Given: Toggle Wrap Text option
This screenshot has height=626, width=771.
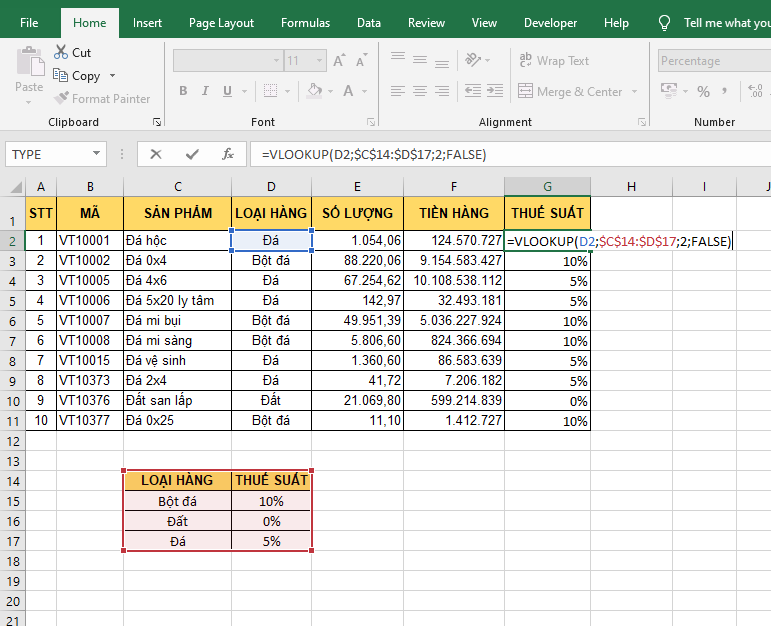Looking at the screenshot, I should [x=553, y=61].
